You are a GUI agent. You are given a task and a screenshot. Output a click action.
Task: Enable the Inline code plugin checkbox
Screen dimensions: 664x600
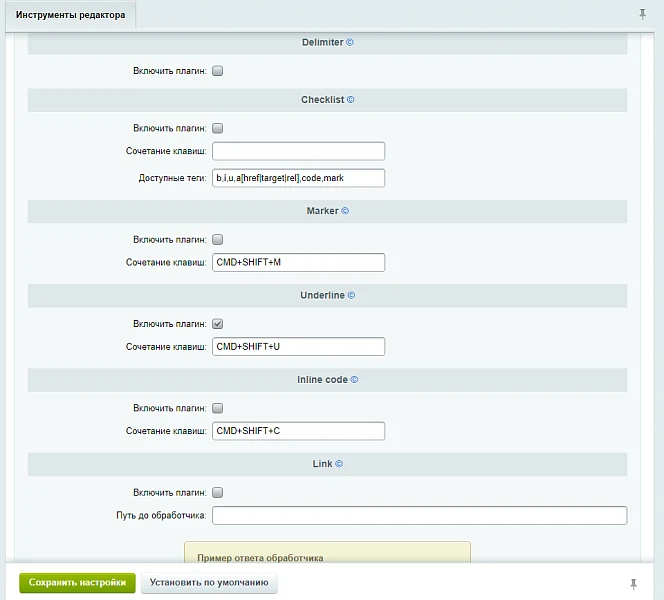218,408
